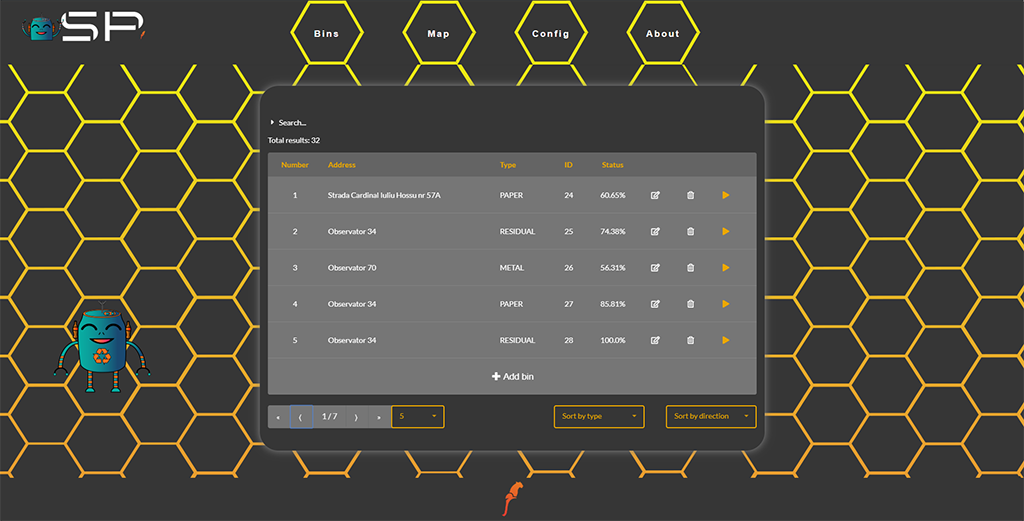Open the About page
This screenshot has height=521, width=1024.
[662, 34]
